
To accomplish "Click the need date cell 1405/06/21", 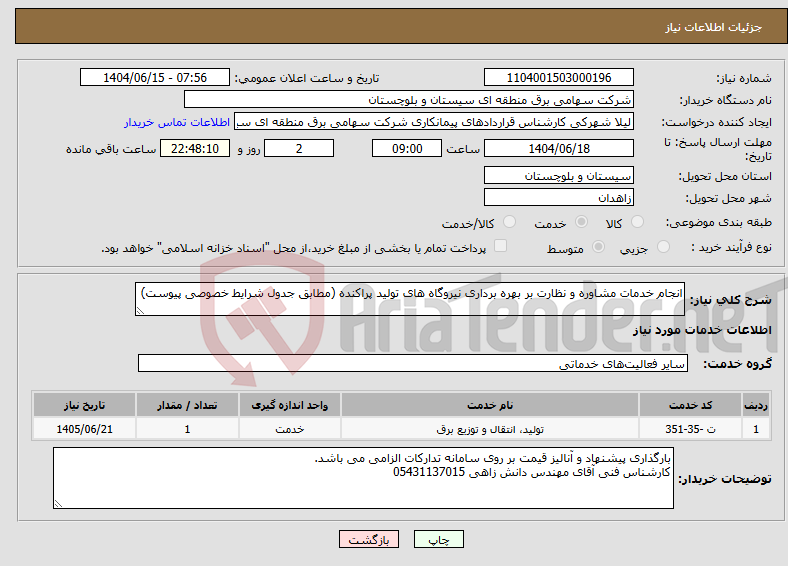I will [x=84, y=429].
